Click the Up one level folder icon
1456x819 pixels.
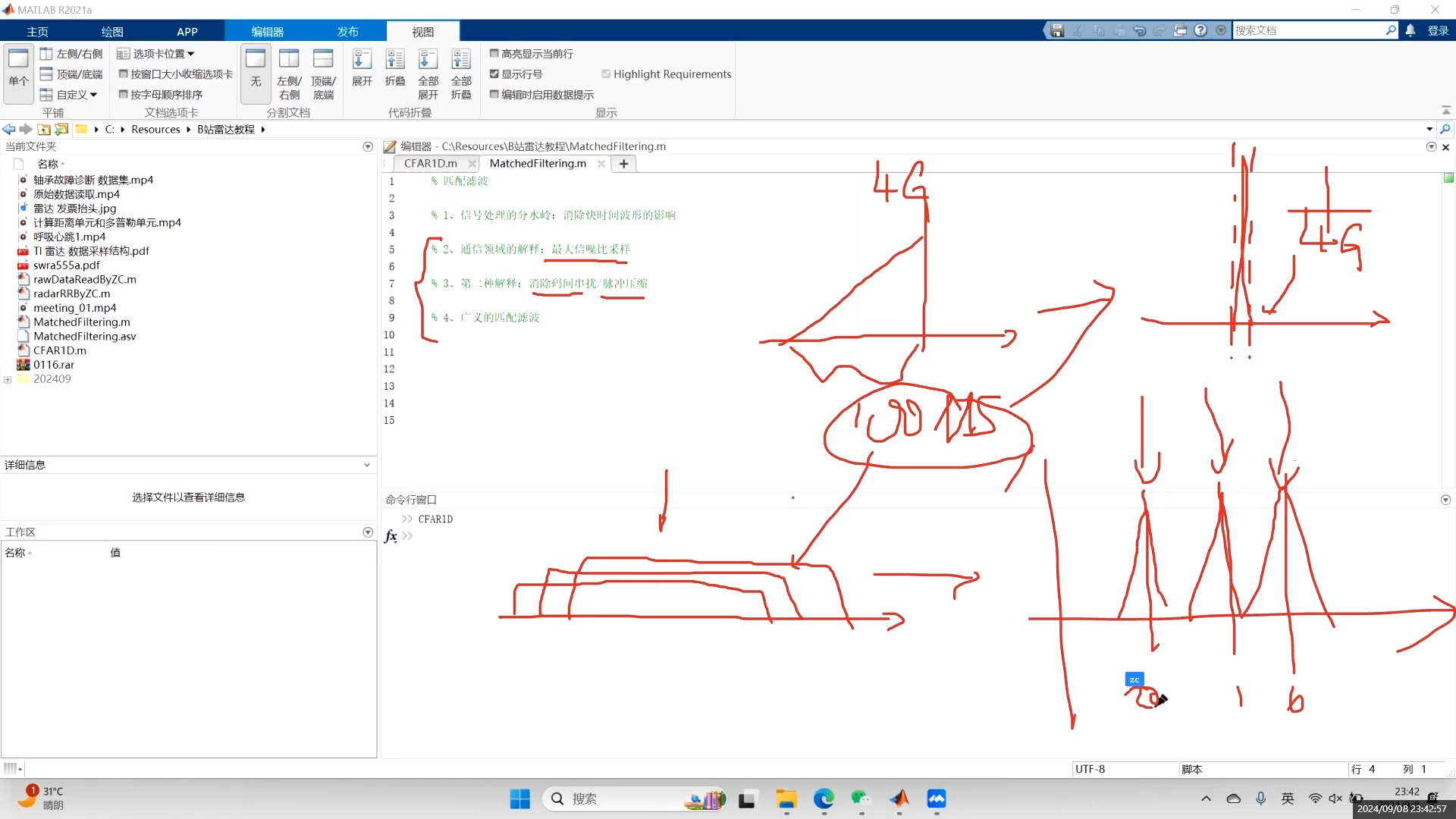click(x=44, y=130)
